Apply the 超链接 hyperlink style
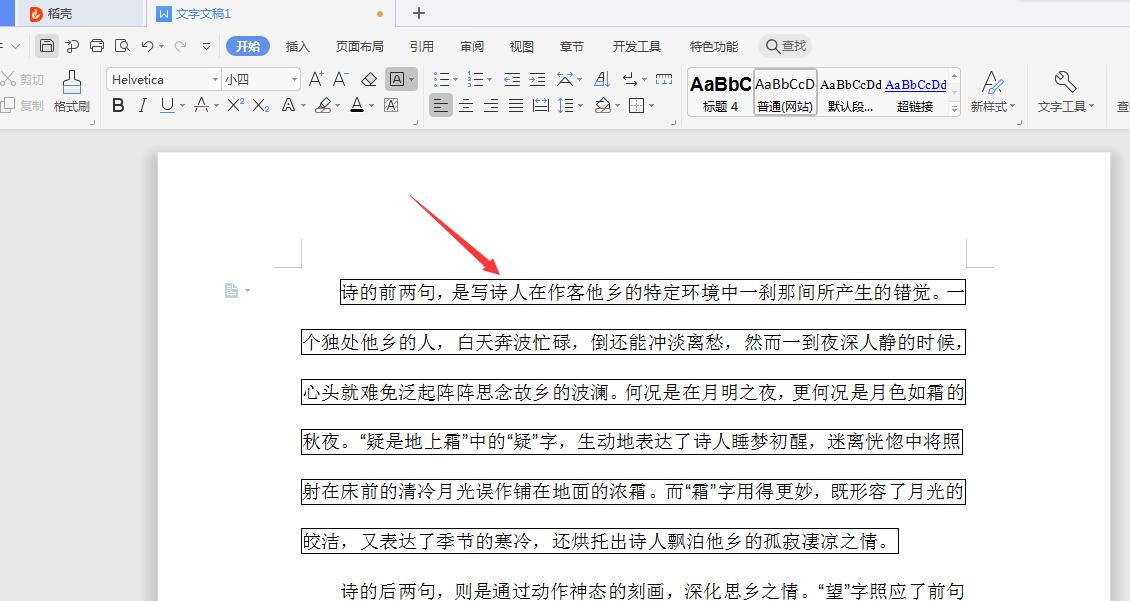 click(916, 91)
